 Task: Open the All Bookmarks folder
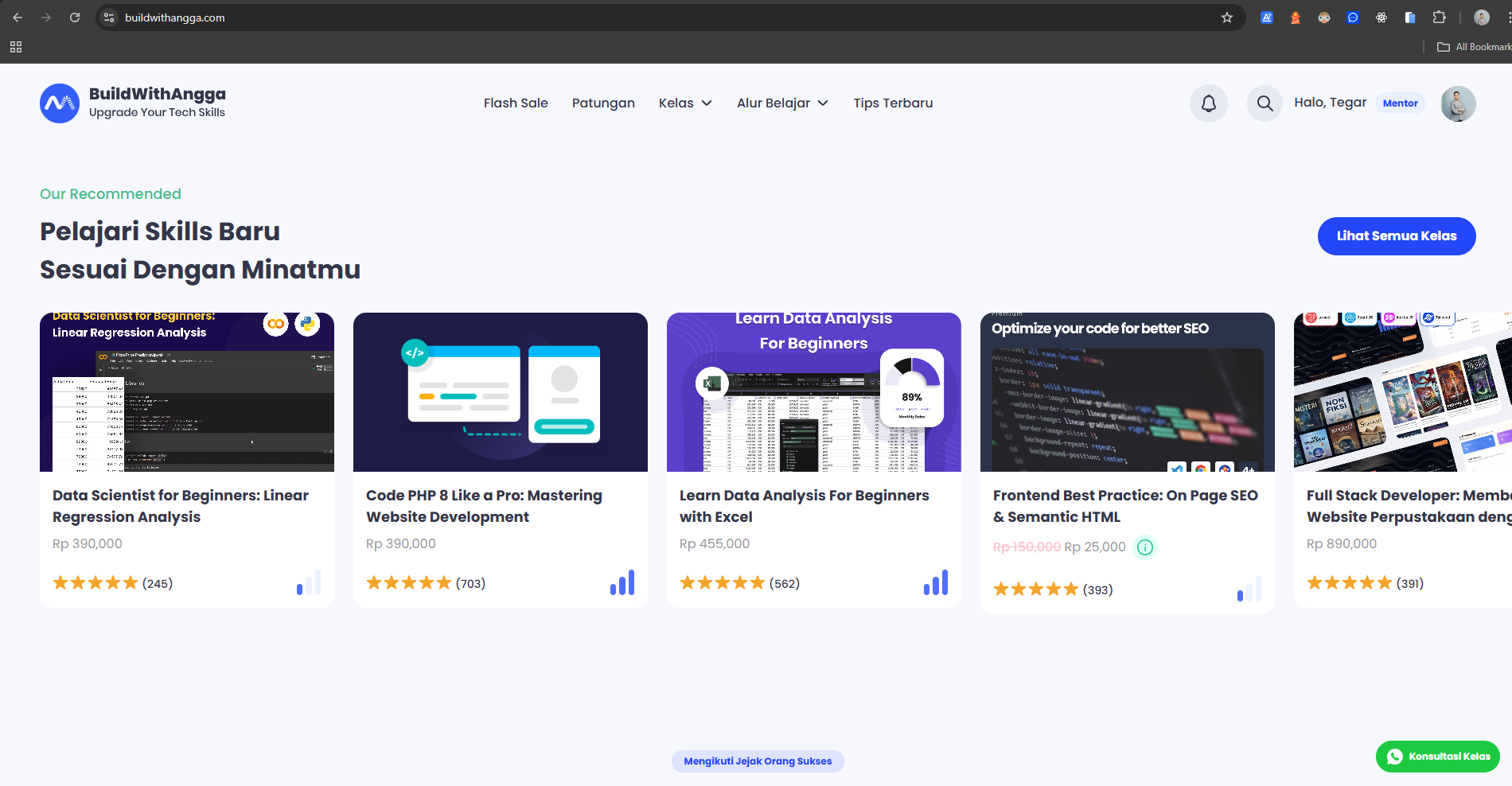(x=1474, y=47)
